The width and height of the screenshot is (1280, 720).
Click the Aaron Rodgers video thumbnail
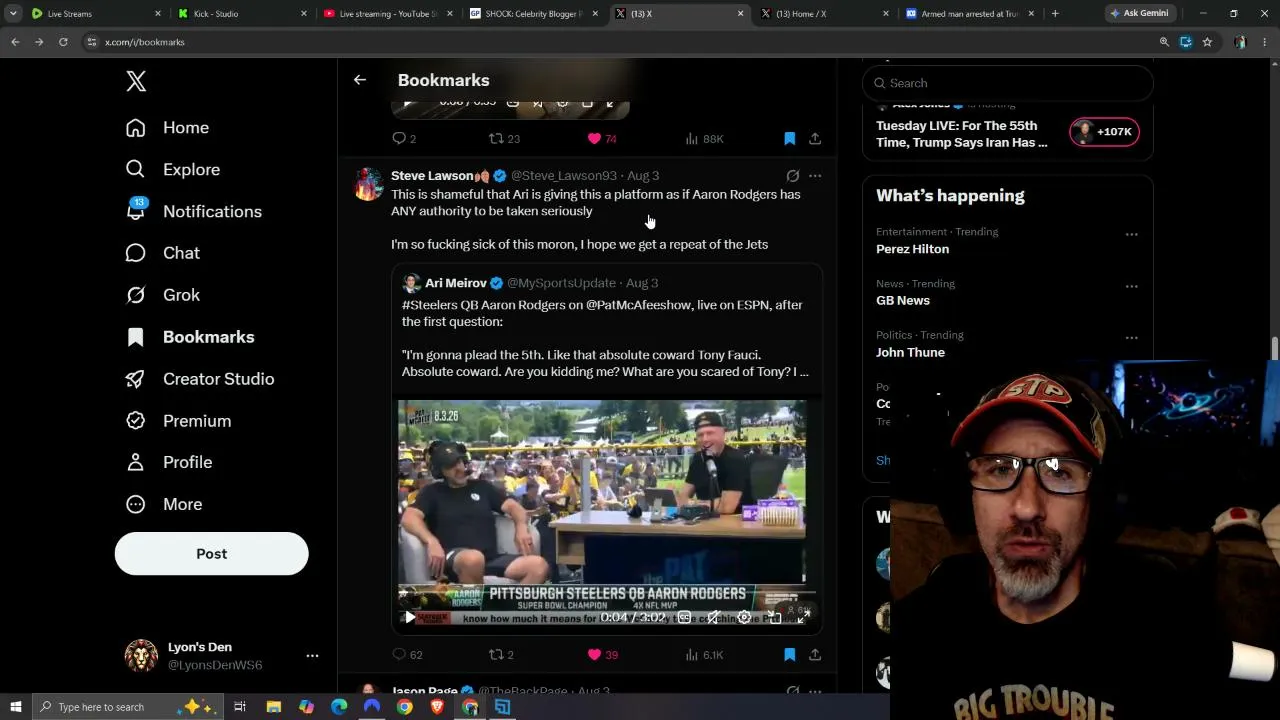(602, 500)
